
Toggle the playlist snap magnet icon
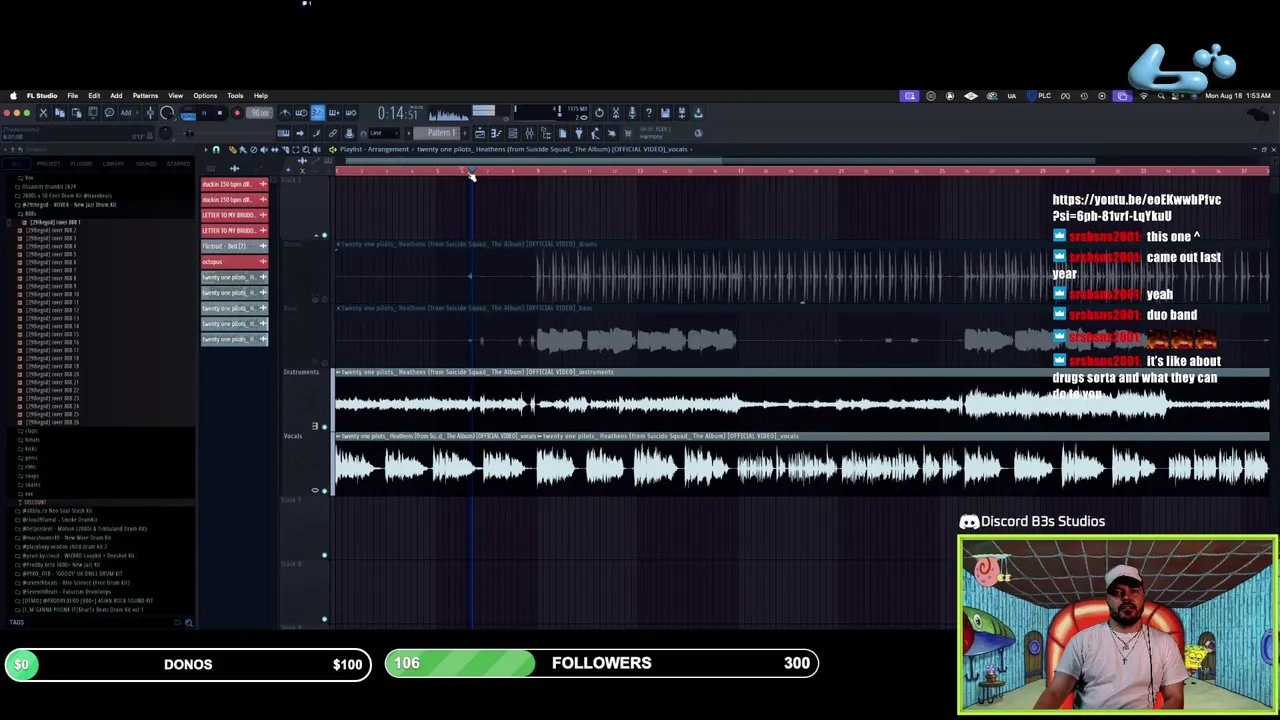tap(216, 149)
